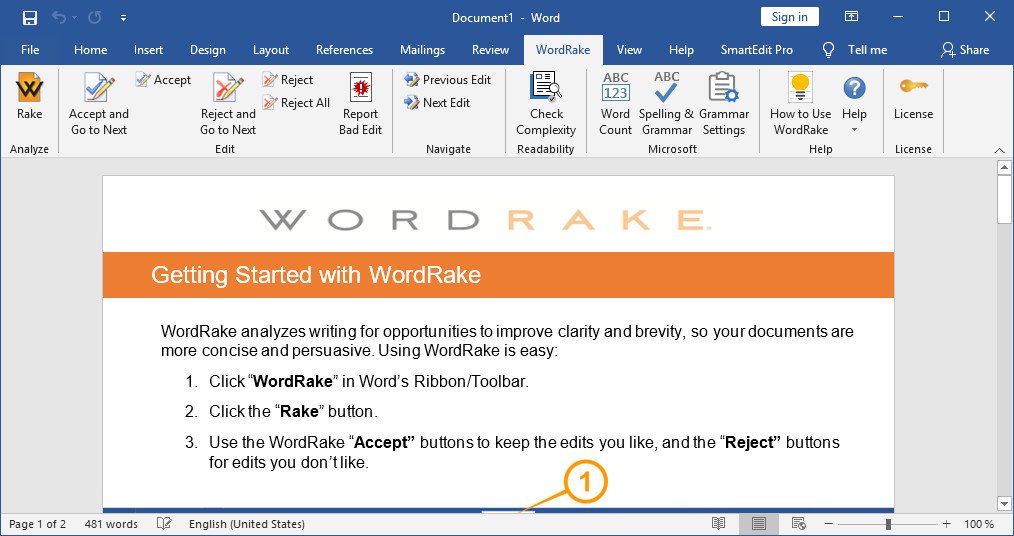
Task: Collapse the ribbon with the chevron
Action: tap(1000, 149)
